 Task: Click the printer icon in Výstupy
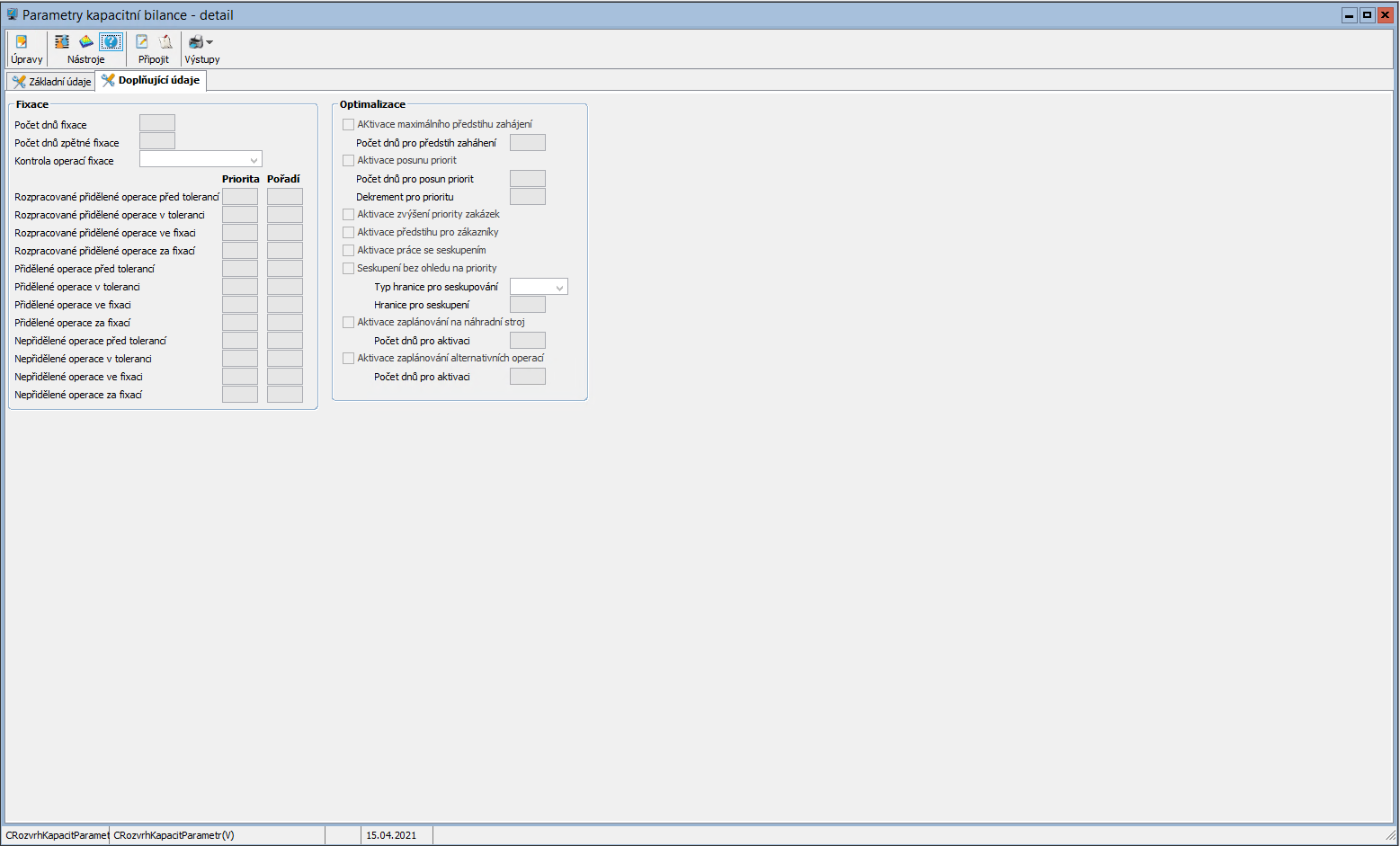[x=195, y=42]
